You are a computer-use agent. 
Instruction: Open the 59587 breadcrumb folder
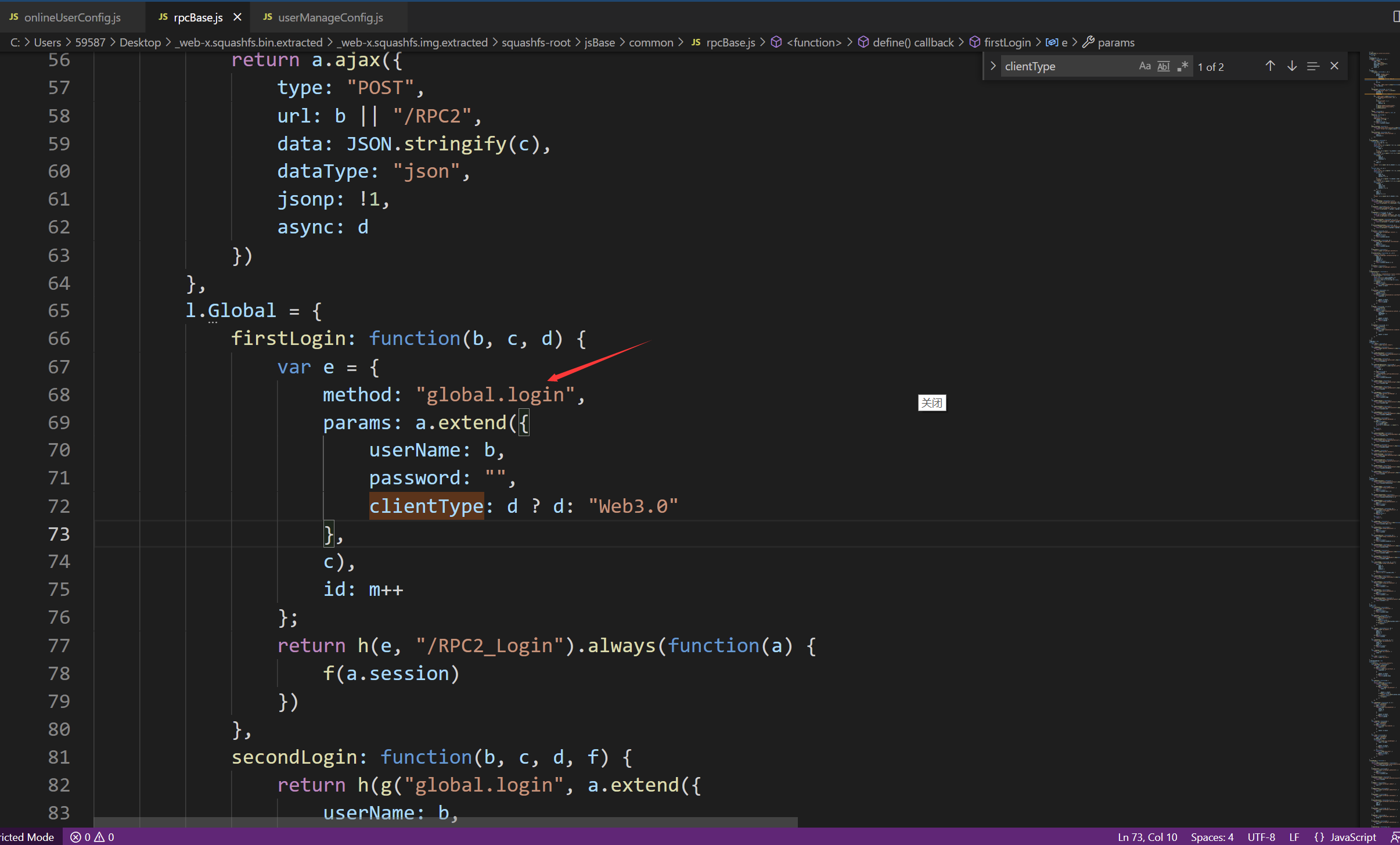90,42
